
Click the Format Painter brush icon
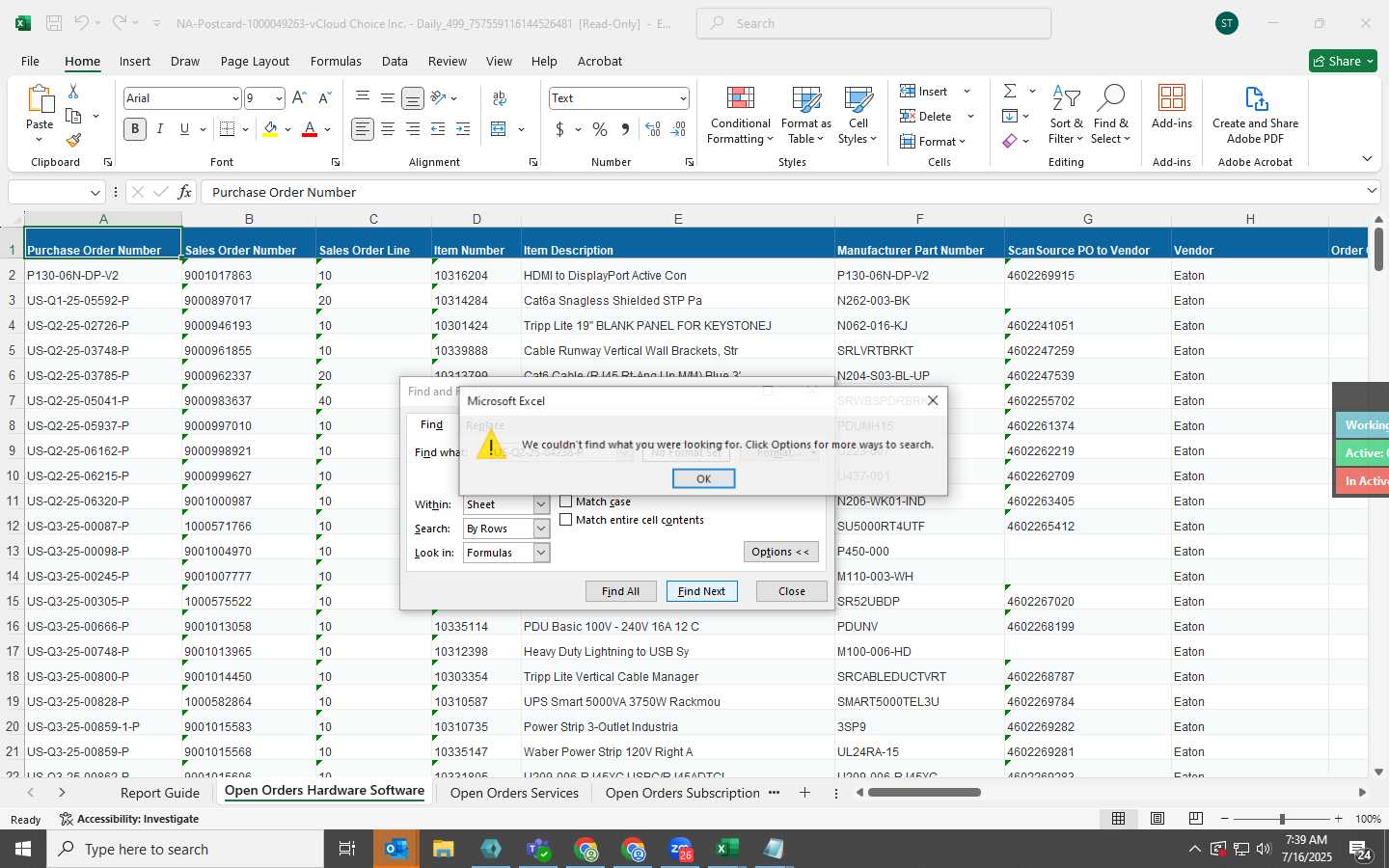[73, 140]
